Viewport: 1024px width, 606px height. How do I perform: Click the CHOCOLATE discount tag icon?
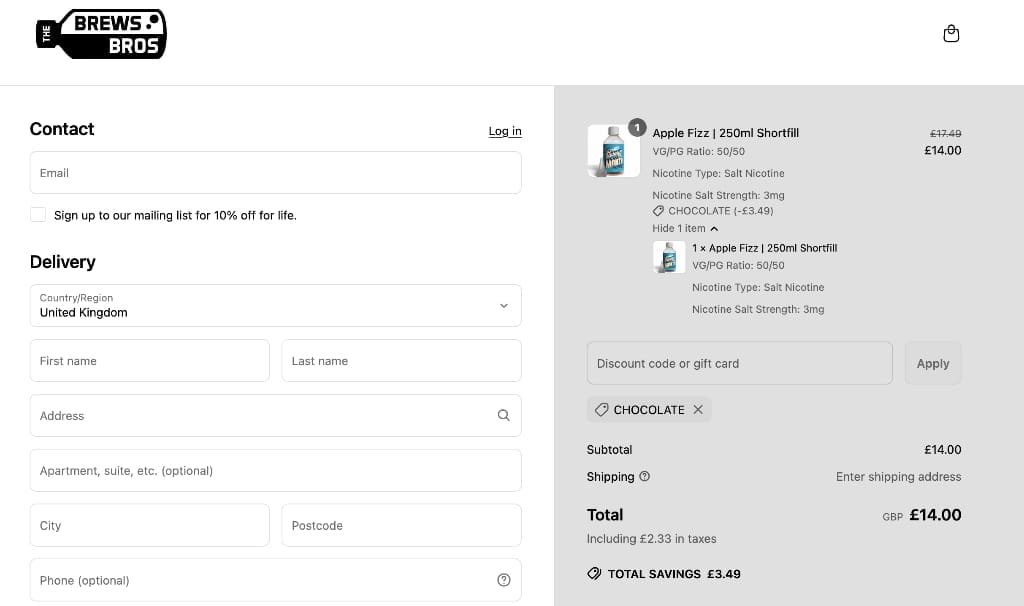tap(601, 409)
